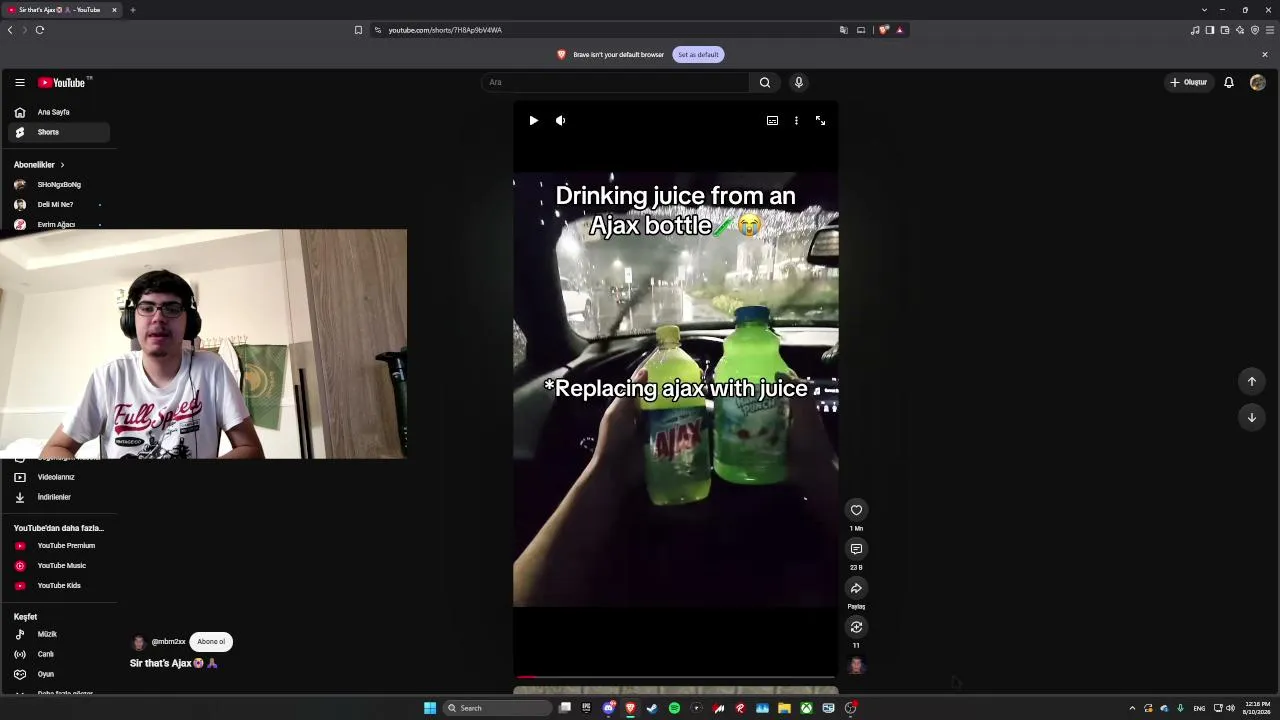
Task: Toggle the browser sidebar panel
Action: click(x=1210, y=30)
